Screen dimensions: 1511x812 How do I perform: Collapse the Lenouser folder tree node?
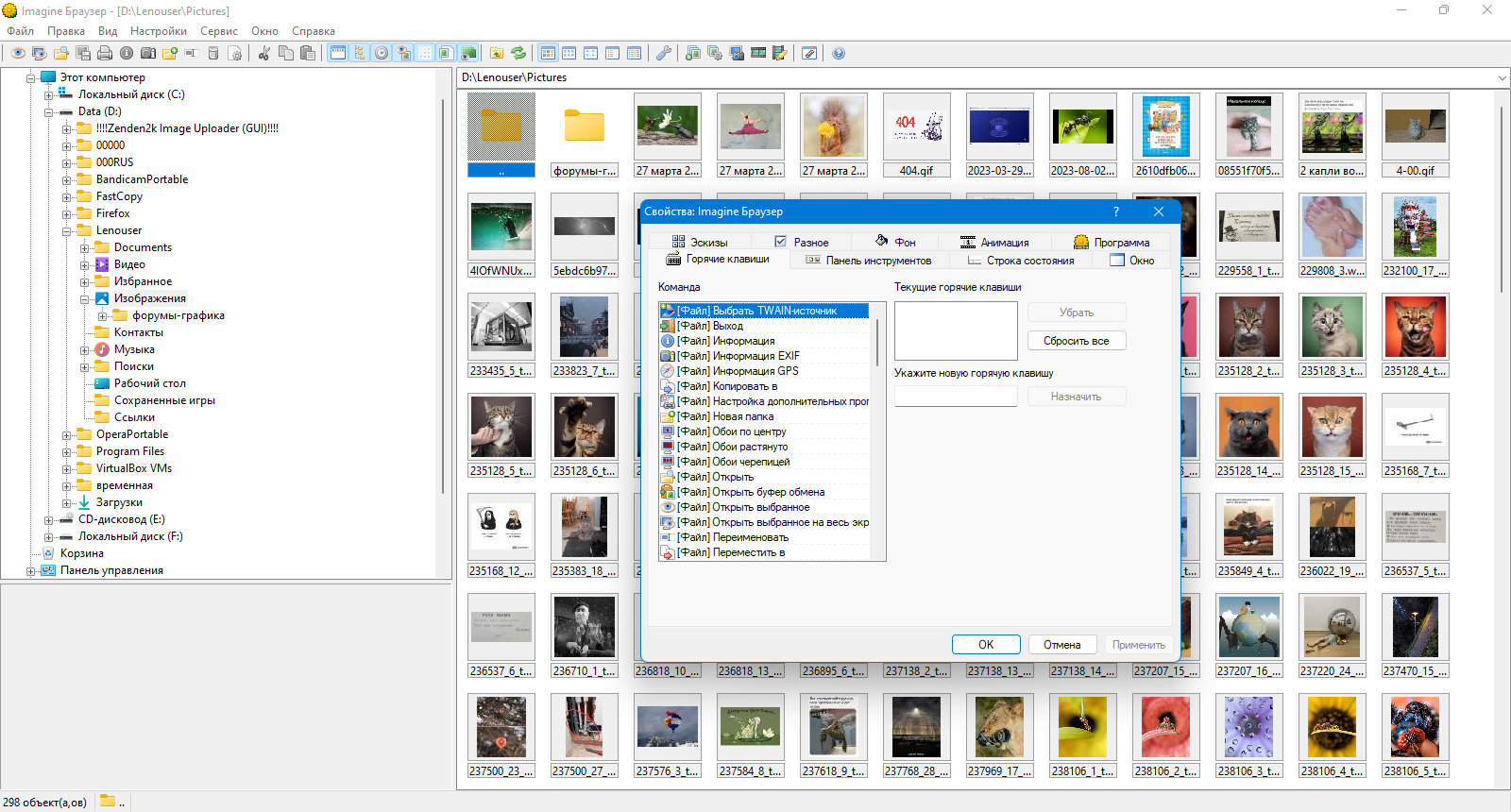(66, 230)
